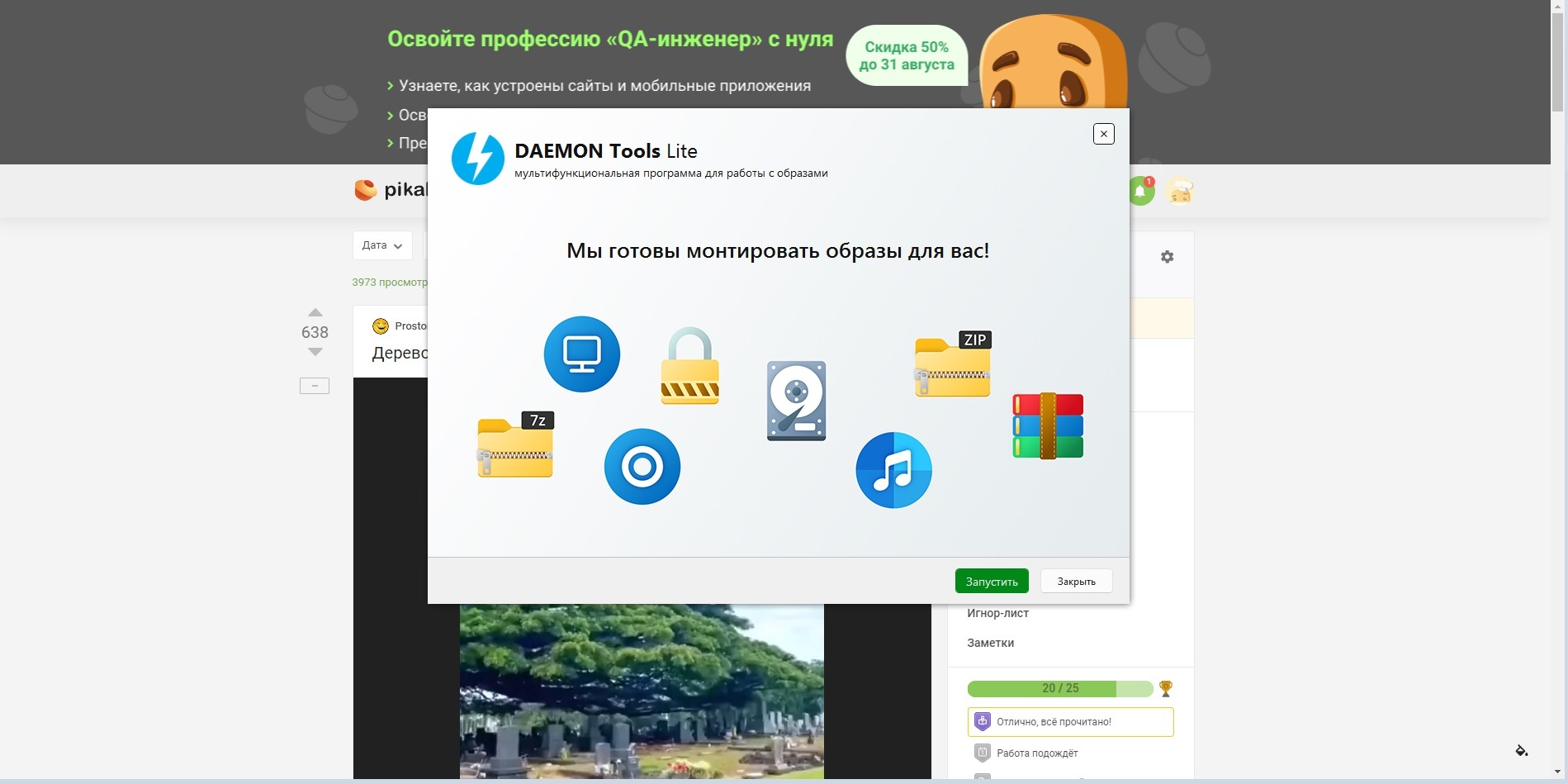Downvote the post with down arrow
This screenshot has width=1568, height=784.
coord(315,352)
